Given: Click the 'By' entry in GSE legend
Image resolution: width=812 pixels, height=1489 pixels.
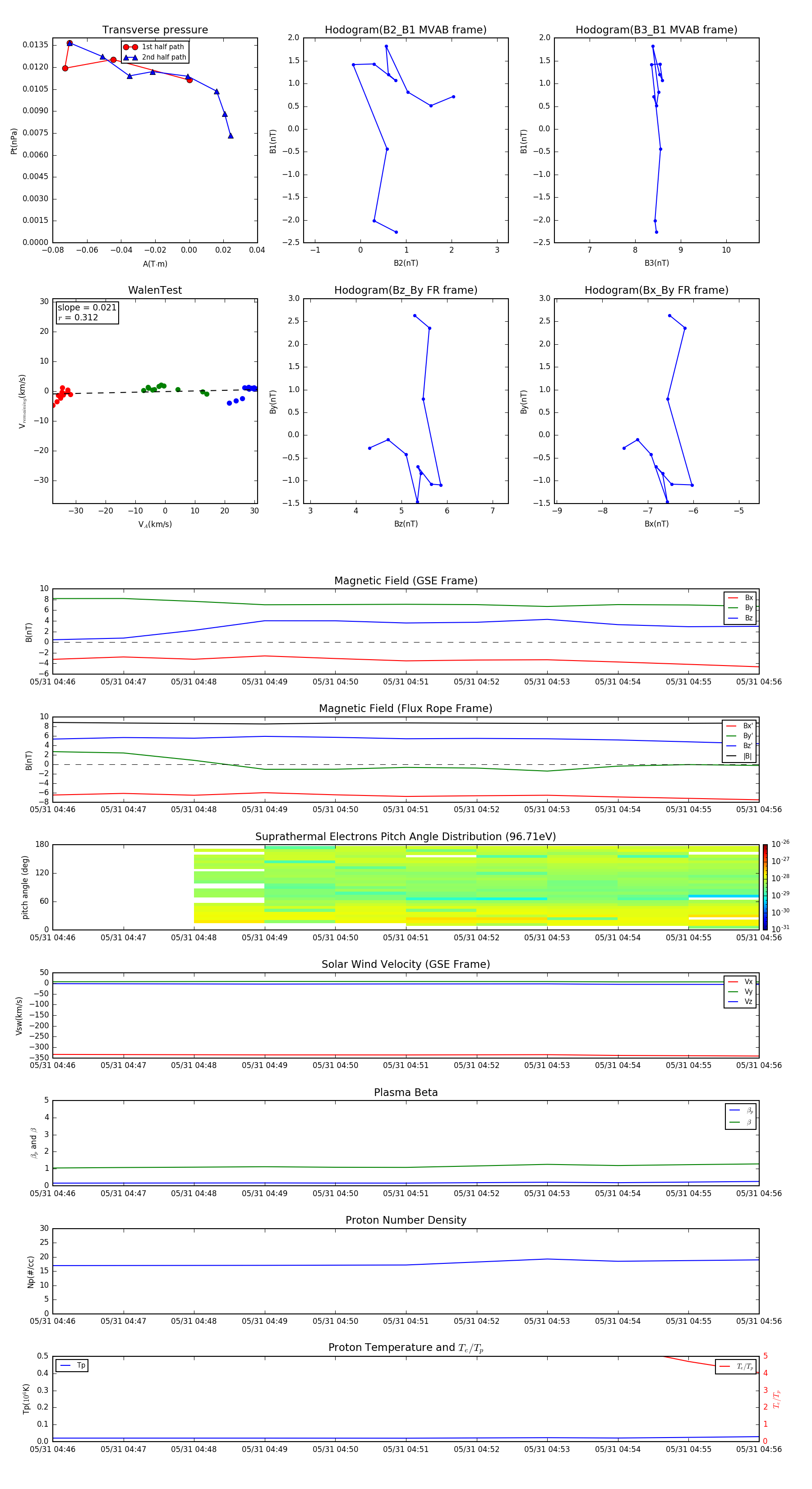Looking at the screenshot, I should pyautogui.click(x=740, y=607).
